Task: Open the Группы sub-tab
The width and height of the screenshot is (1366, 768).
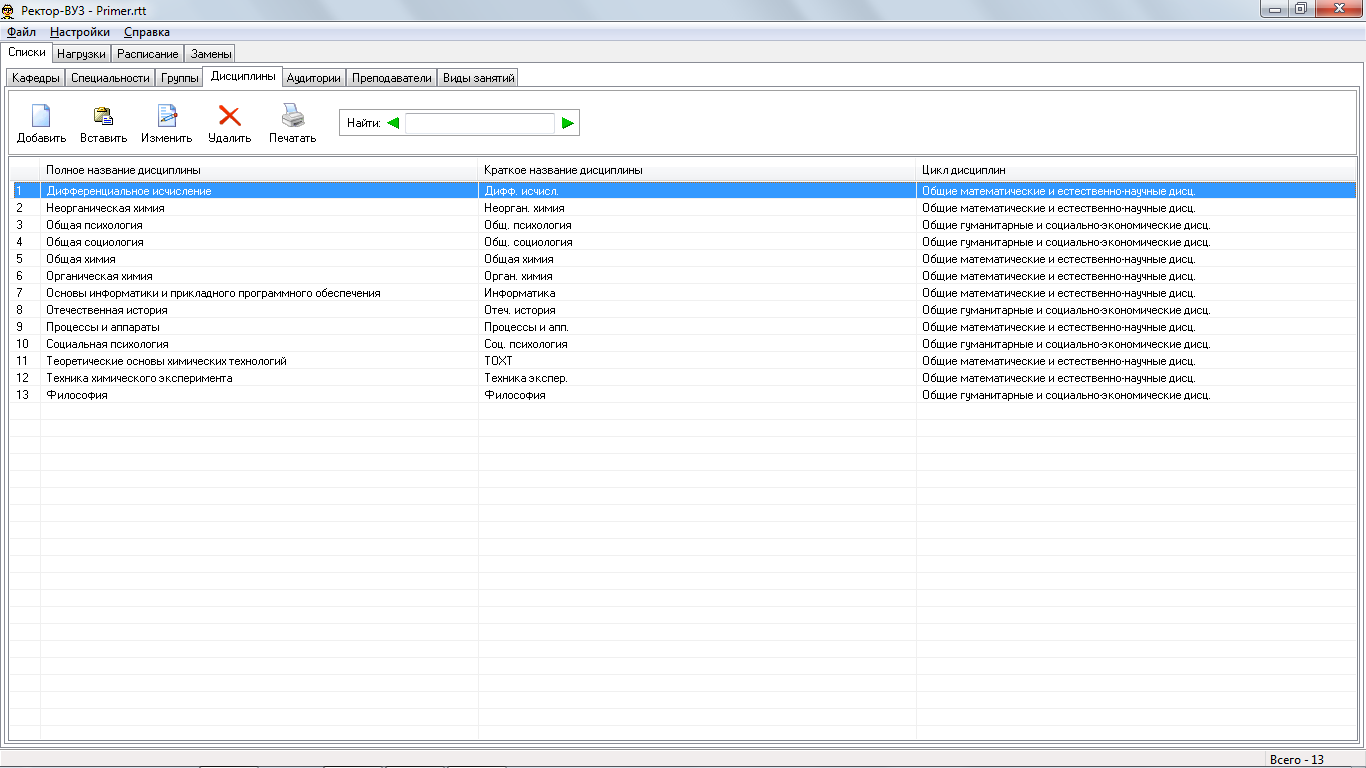Action: [x=180, y=78]
